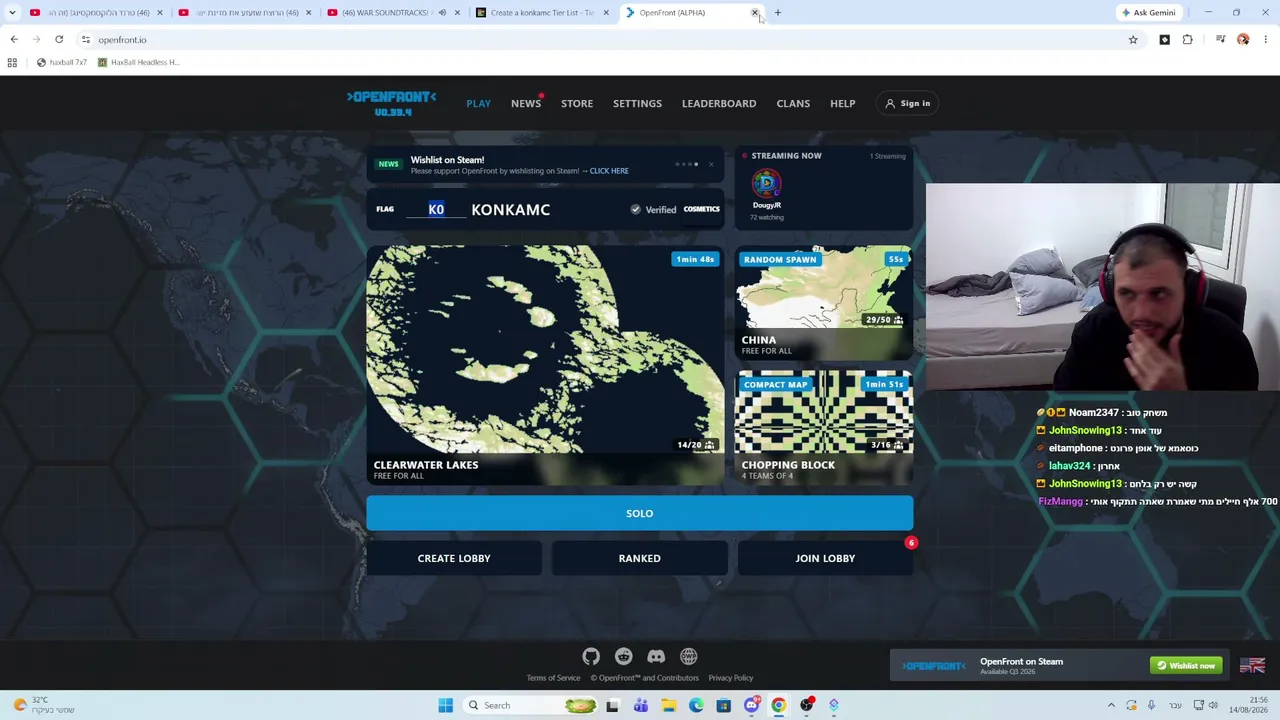Join the Chopping Block teams lobby
The height and width of the screenshot is (720, 1280).
coord(824,428)
